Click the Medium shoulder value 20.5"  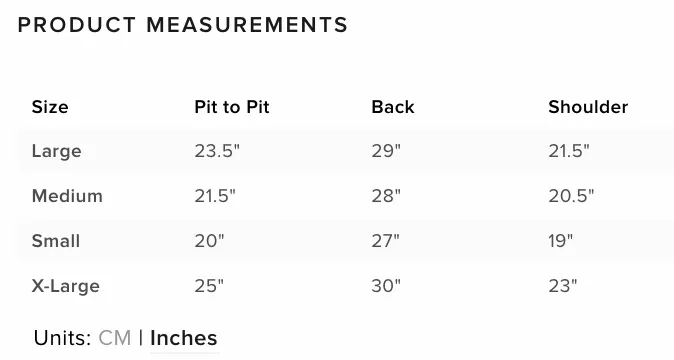tap(571, 196)
